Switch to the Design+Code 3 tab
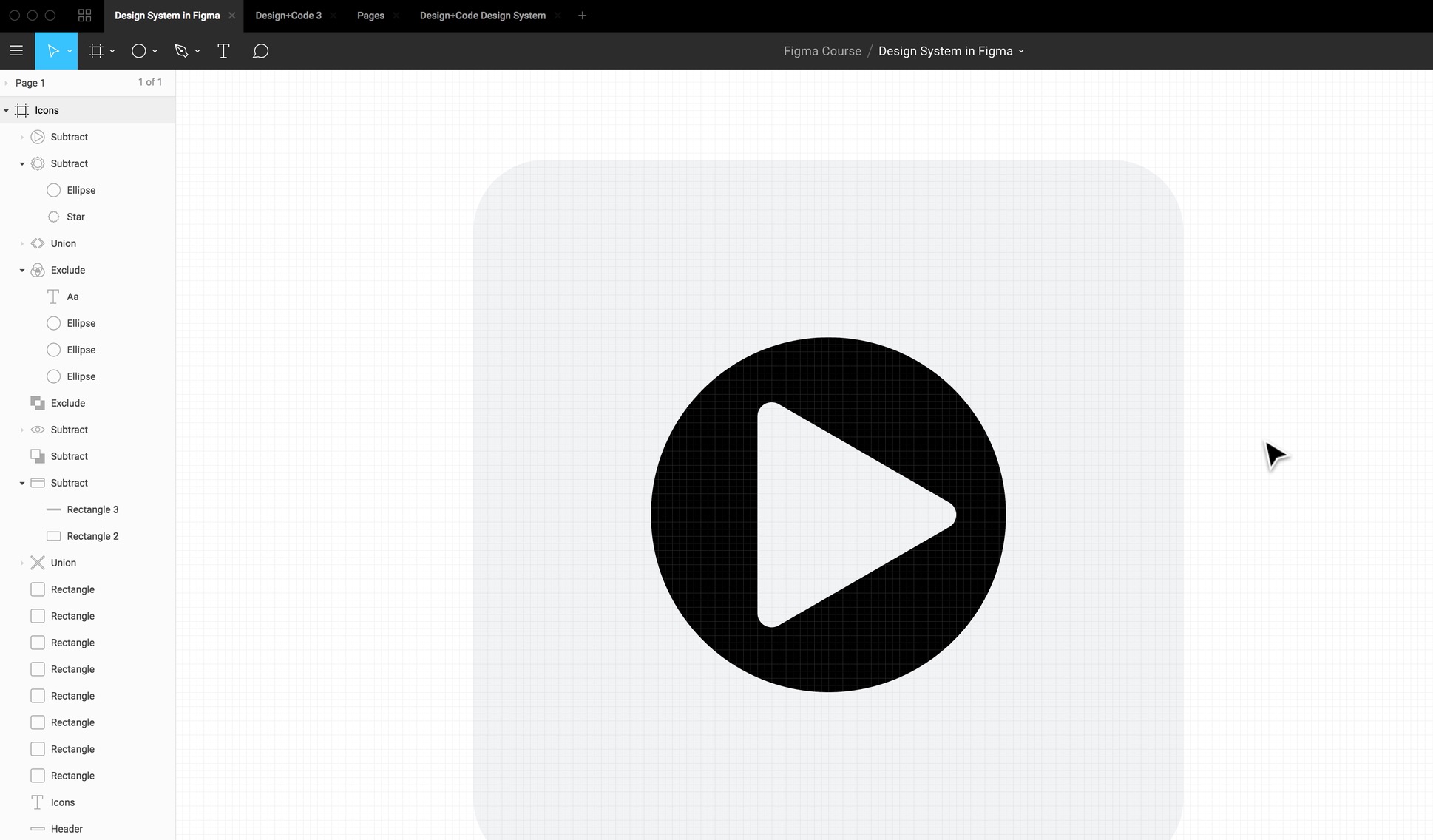This screenshot has width=1433, height=840. tap(288, 16)
